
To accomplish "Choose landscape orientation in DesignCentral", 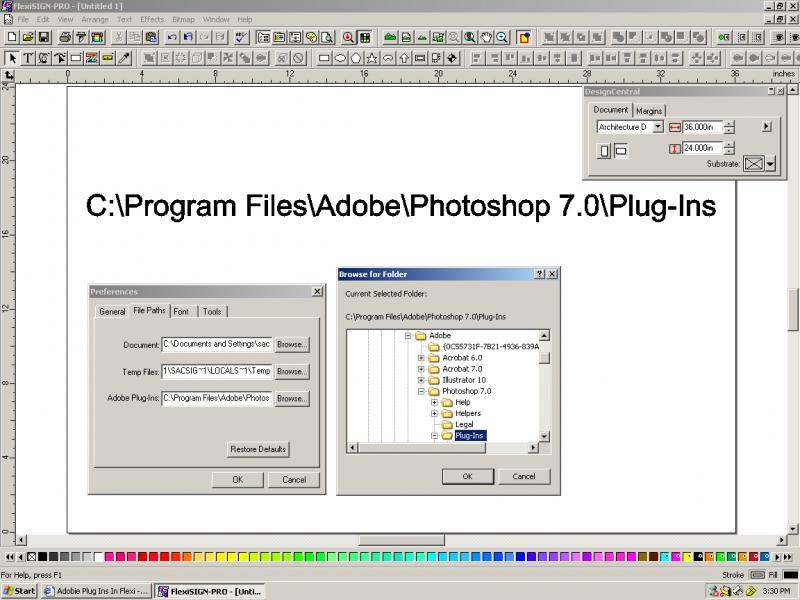I will (621, 151).
